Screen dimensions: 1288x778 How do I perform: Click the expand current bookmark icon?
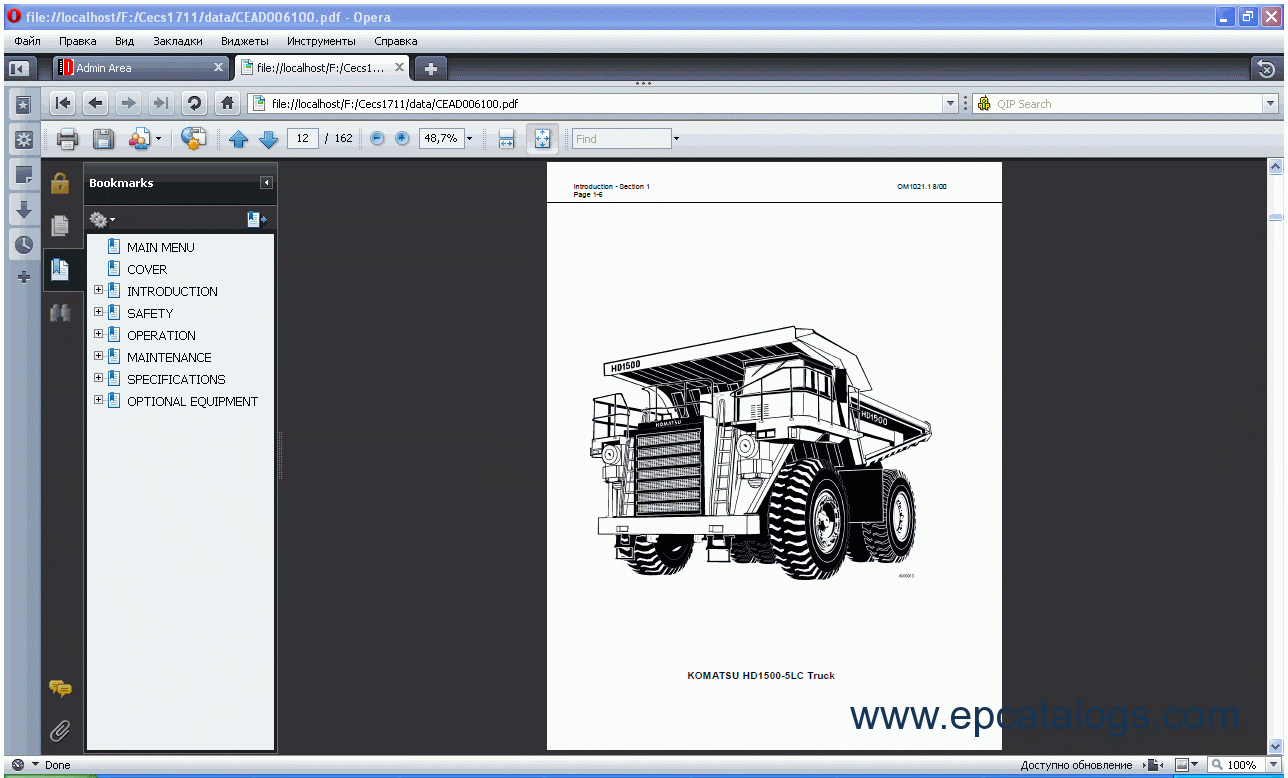point(257,219)
